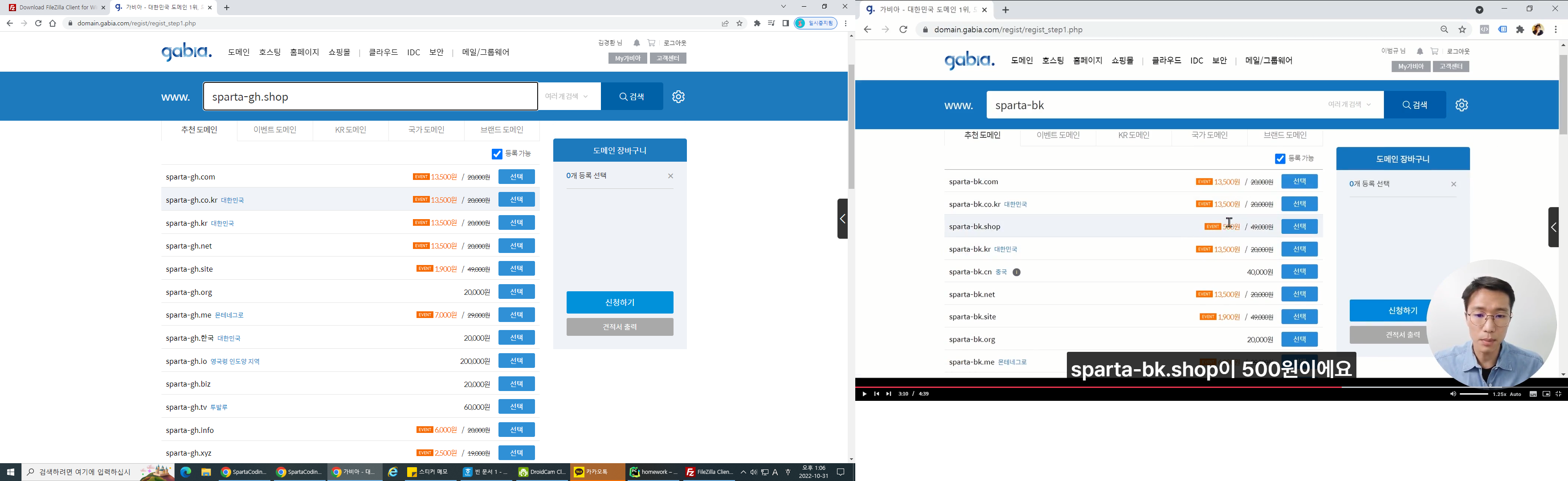The width and height of the screenshot is (1568, 481).
Task: Open homework PyCharm window from taskbar
Action: (653, 472)
